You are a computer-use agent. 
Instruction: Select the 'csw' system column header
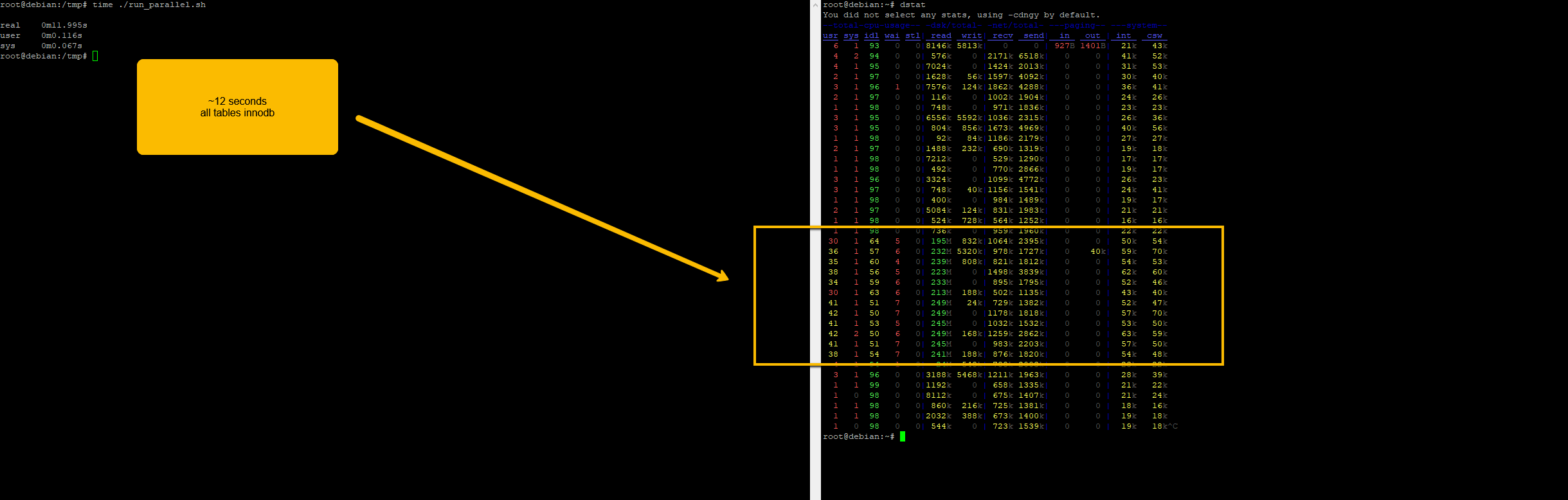click(x=1154, y=36)
